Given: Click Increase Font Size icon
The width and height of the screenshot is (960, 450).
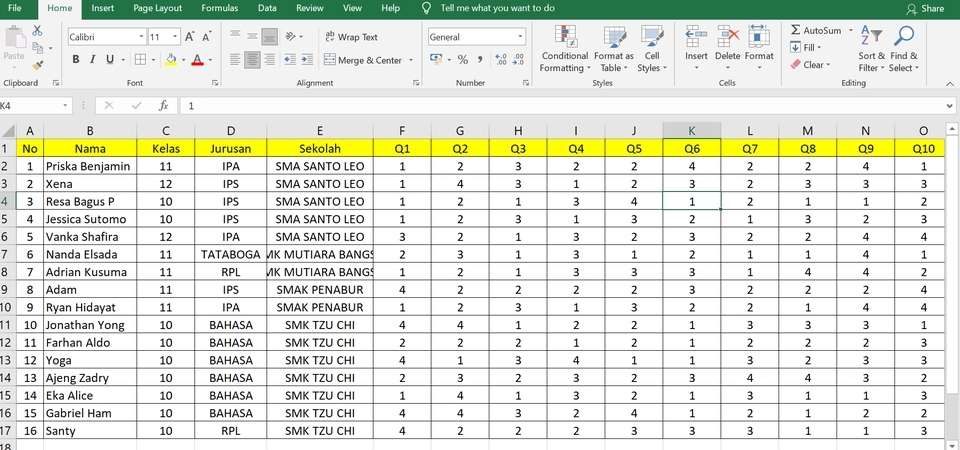Looking at the screenshot, I should pos(190,37).
